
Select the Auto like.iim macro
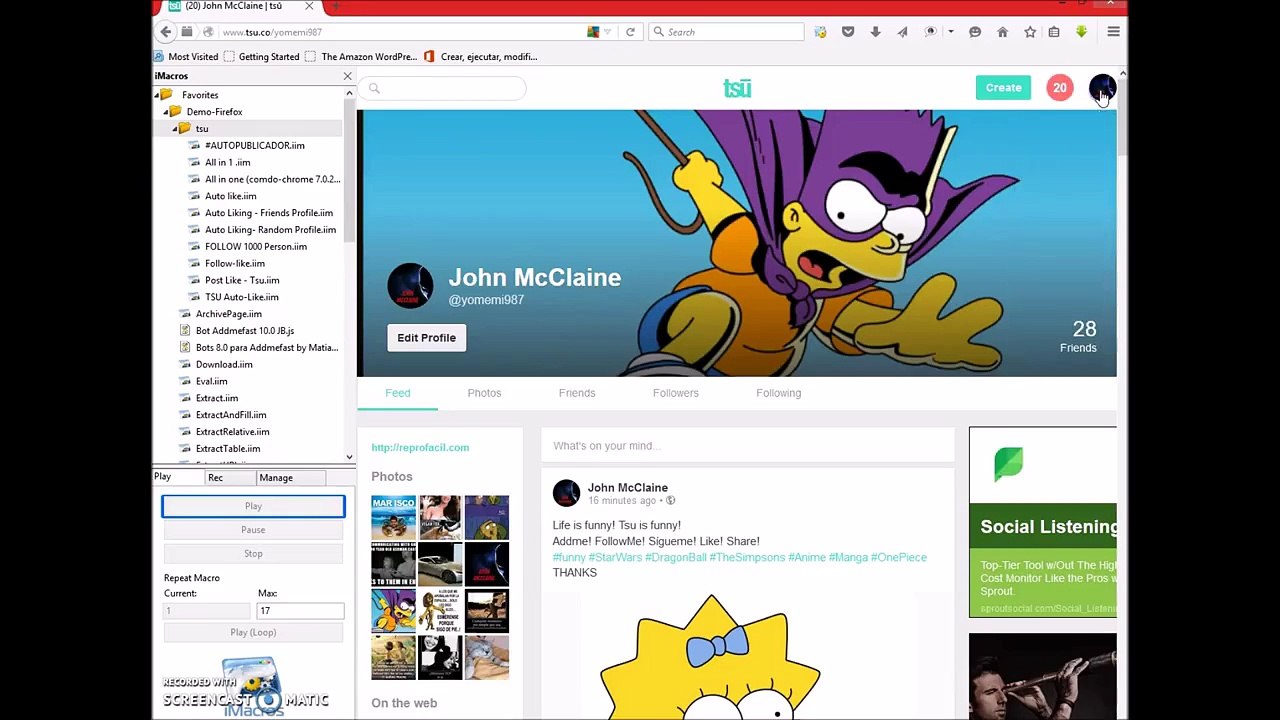tap(230, 196)
